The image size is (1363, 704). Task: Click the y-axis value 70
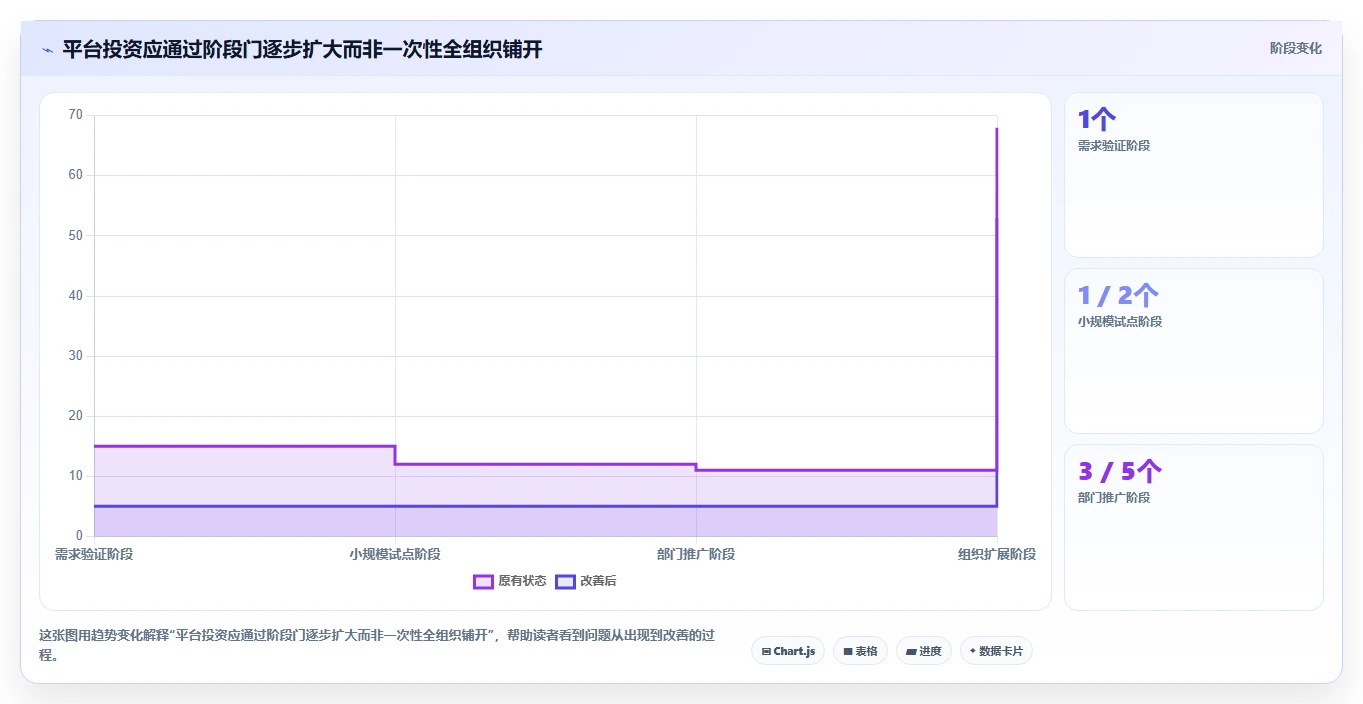(x=75, y=115)
